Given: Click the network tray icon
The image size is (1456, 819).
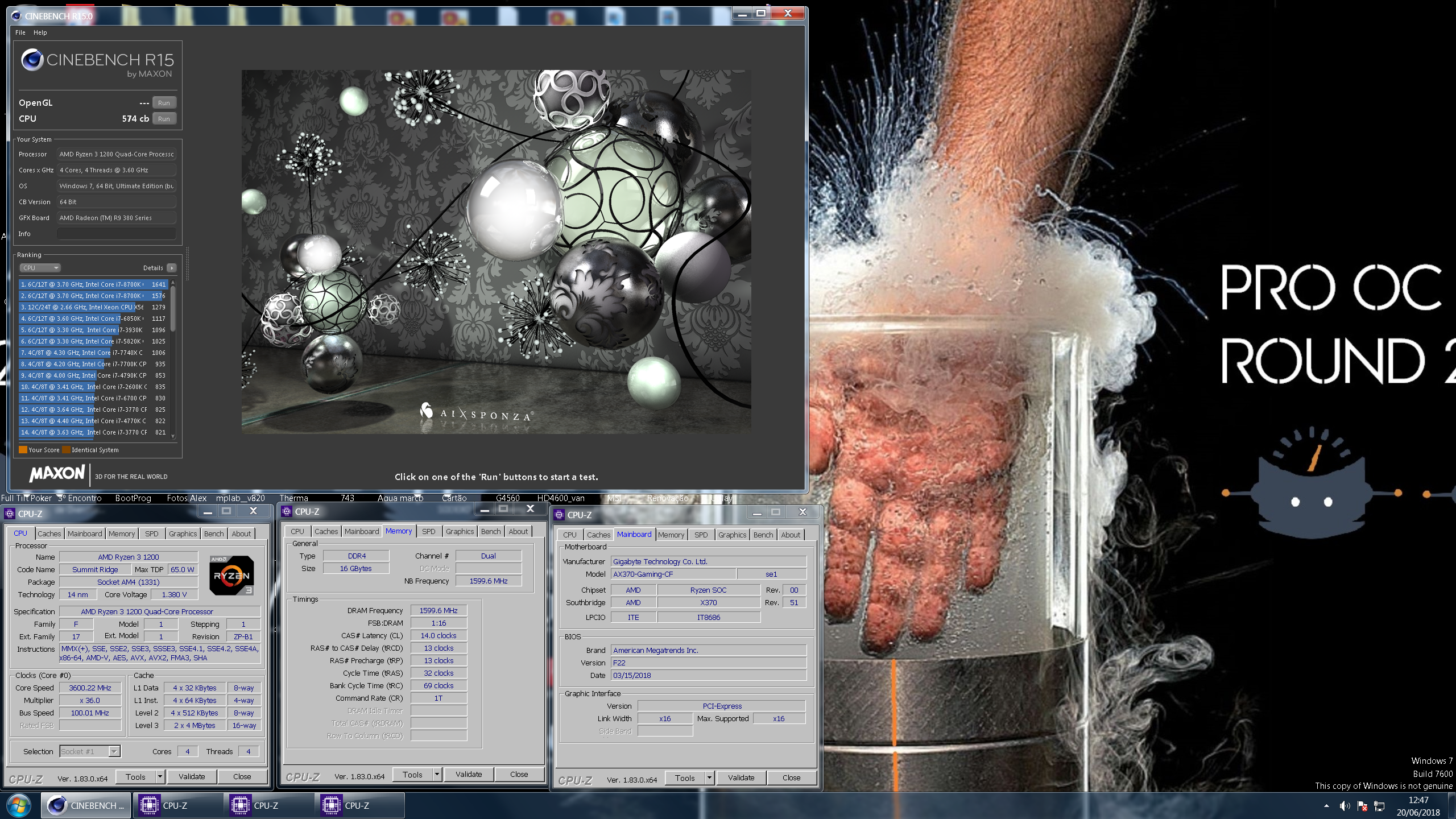Looking at the screenshot, I should click(1379, 806).
